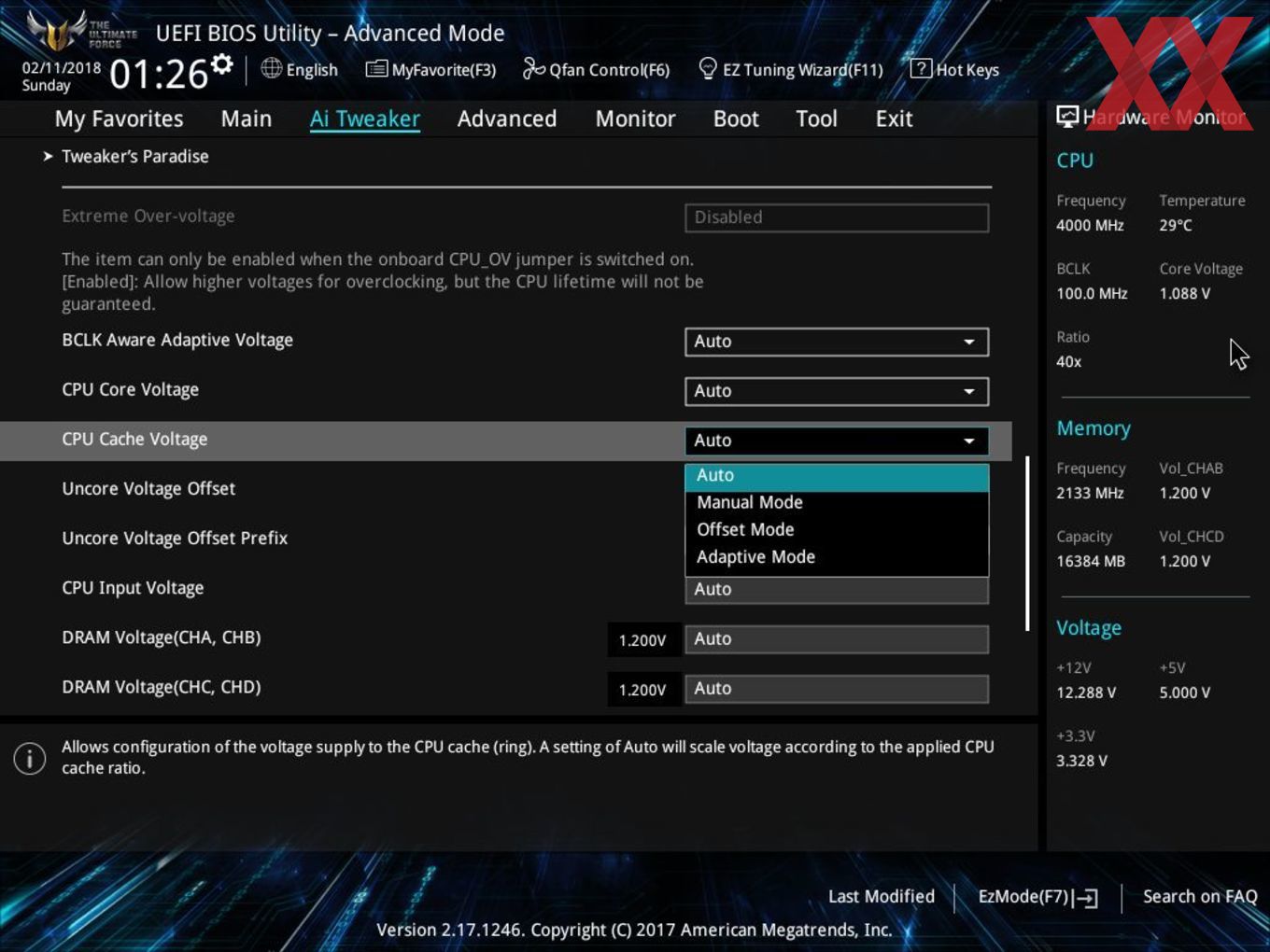Click the 3.328 V reading
1270x952 pixels.
[x=1081, y=762]
